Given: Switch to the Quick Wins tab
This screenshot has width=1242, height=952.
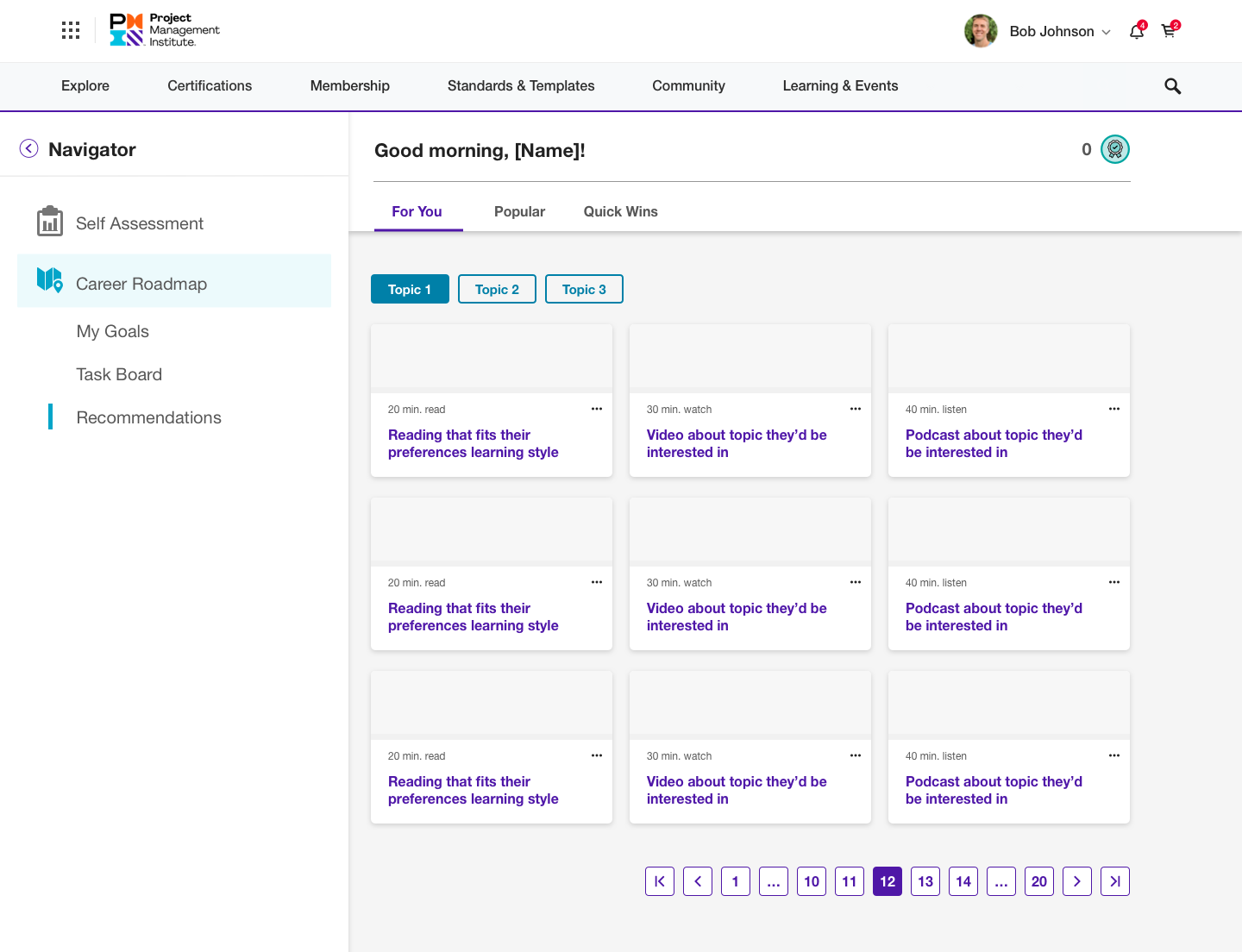Looking at the screenshot, I should coord(621,212).
